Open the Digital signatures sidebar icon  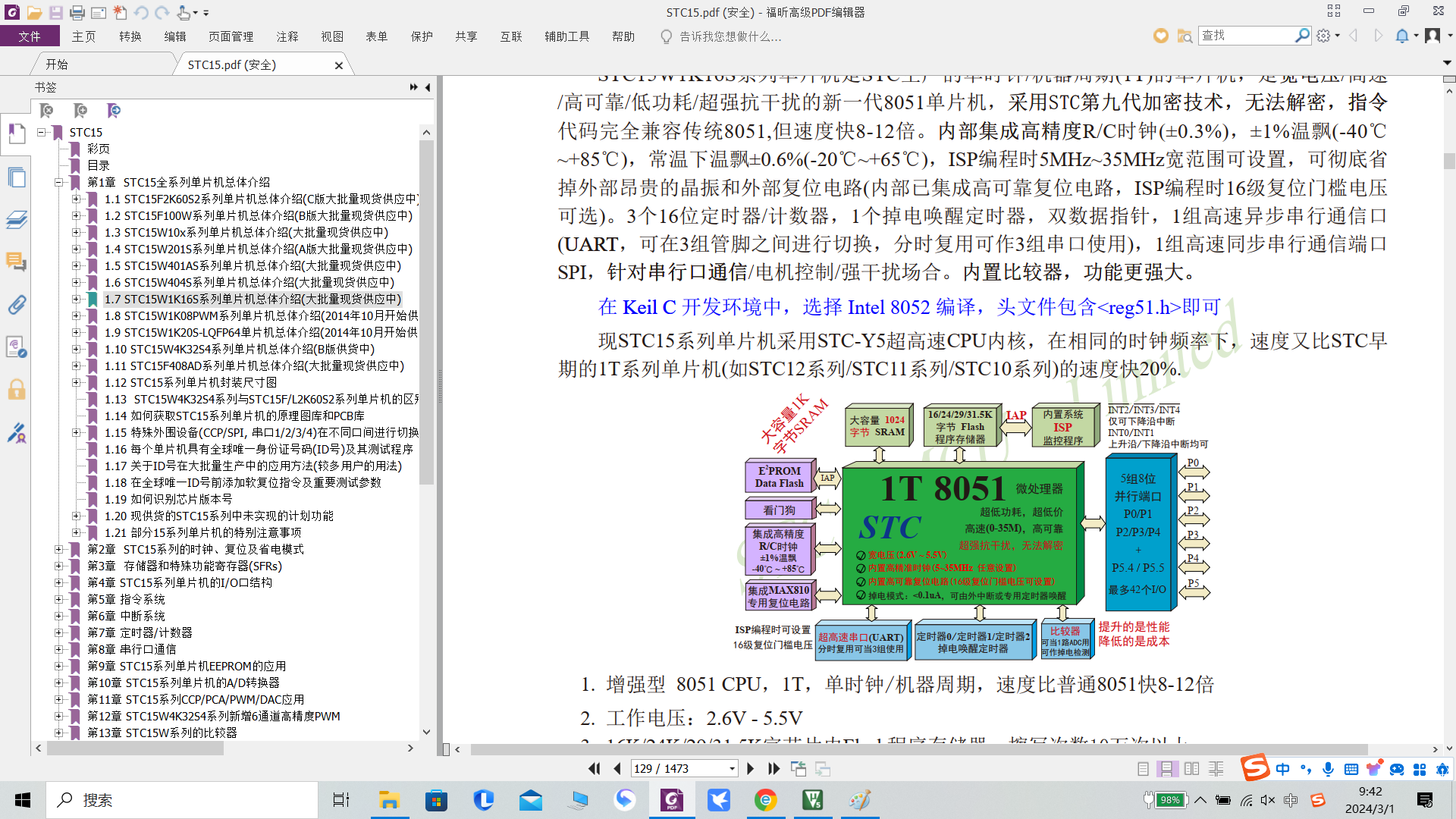click(x=16, y=433)
